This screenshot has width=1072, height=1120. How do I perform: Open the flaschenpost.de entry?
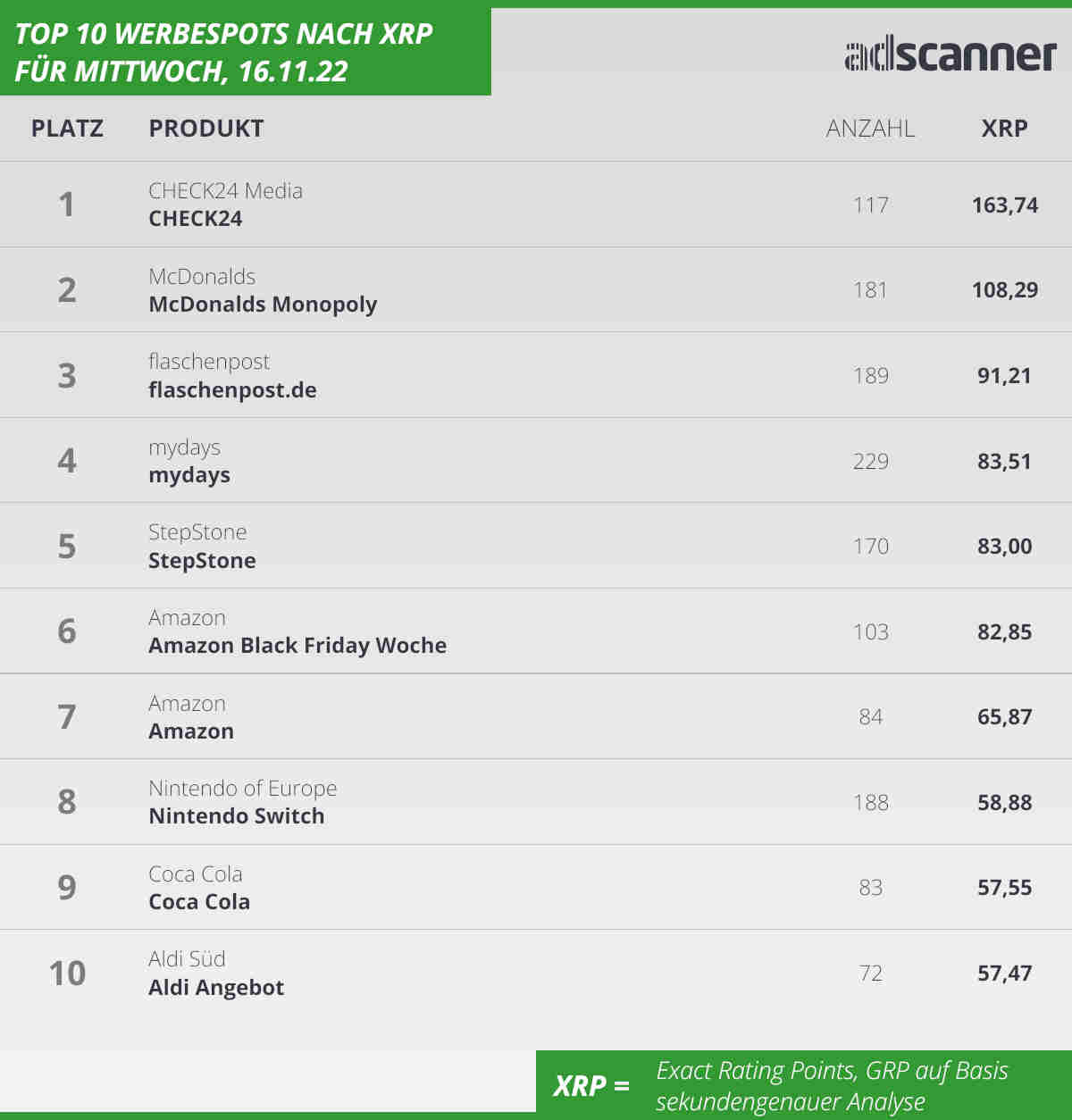pos(232,390)
